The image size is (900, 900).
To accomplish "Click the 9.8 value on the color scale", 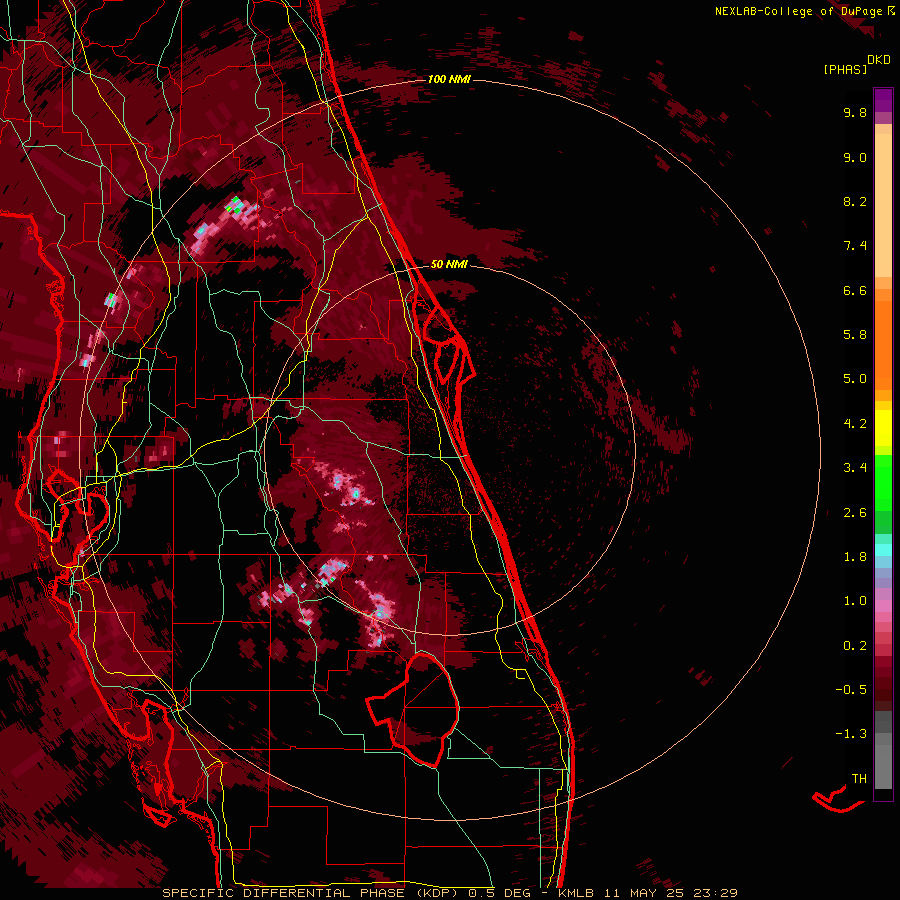I will pyautogui.click(x=855, y=112).
